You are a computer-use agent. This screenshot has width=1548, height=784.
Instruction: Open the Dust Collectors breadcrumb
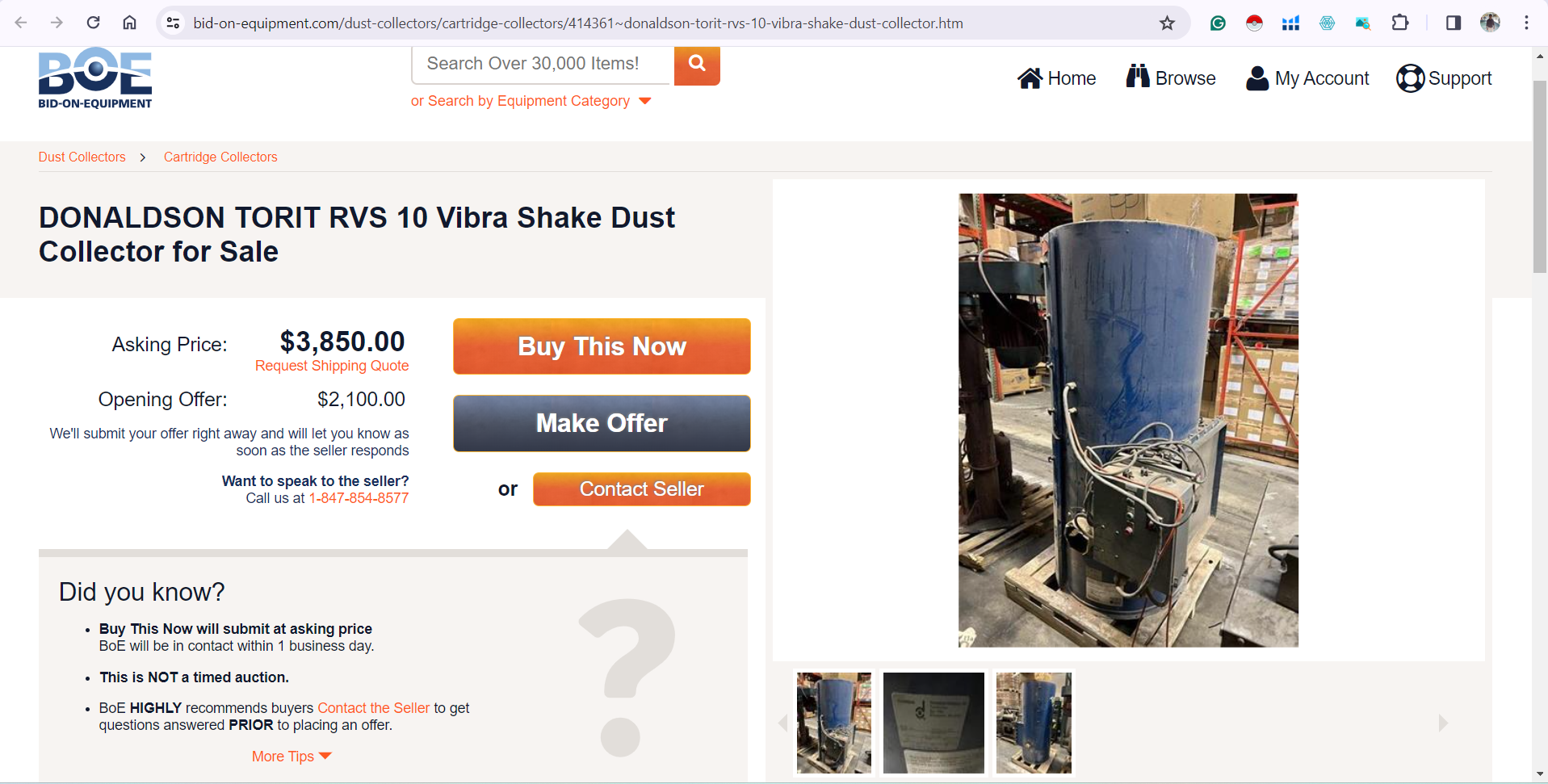[x=82, y=157]
